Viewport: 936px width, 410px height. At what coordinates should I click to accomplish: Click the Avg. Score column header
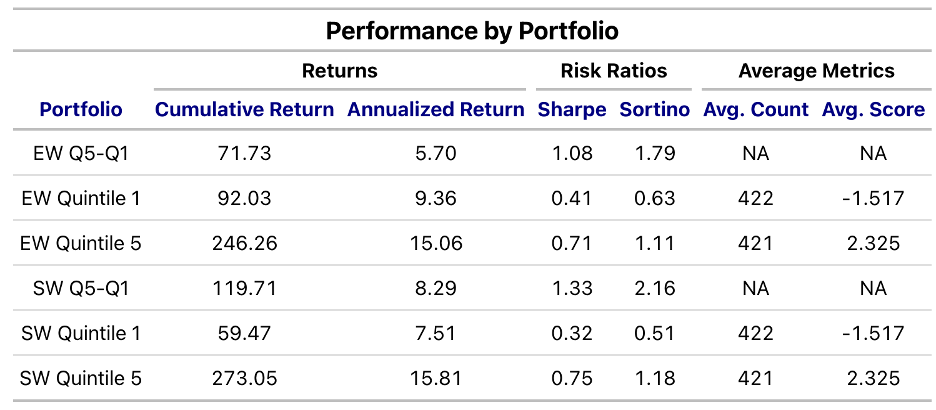tap(873, 109)
